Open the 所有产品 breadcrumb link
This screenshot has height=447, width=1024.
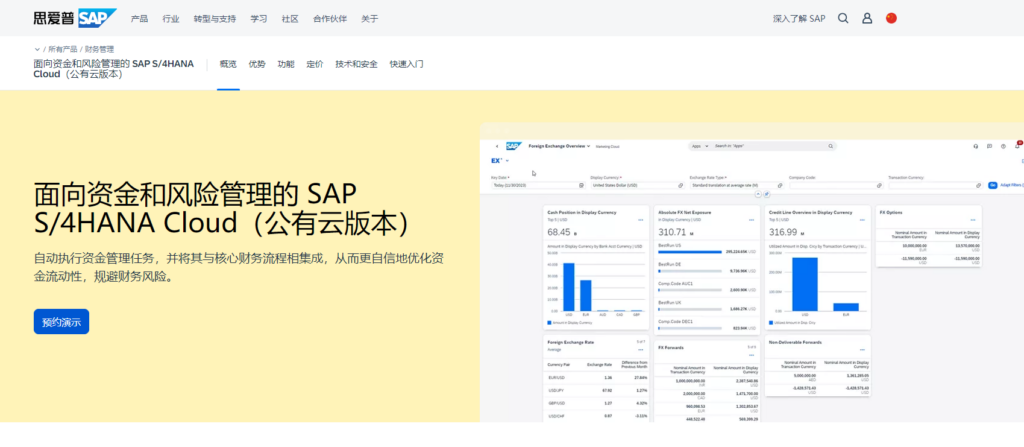(x=63, y=49)
